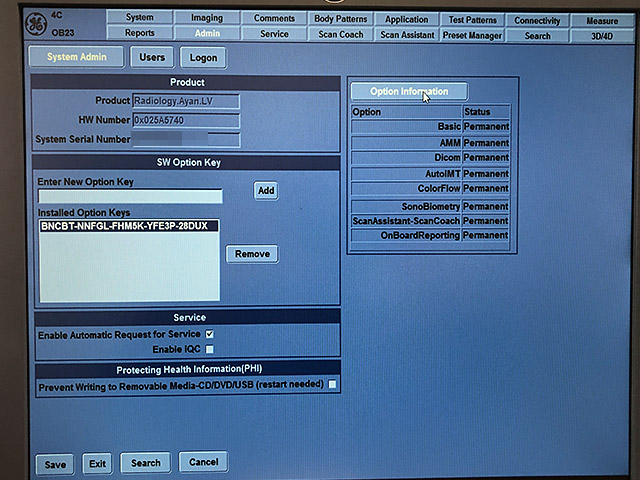640x480 pixels.
Task: Focus the Enter New Option Key field
Action: [x=130, y=196]
